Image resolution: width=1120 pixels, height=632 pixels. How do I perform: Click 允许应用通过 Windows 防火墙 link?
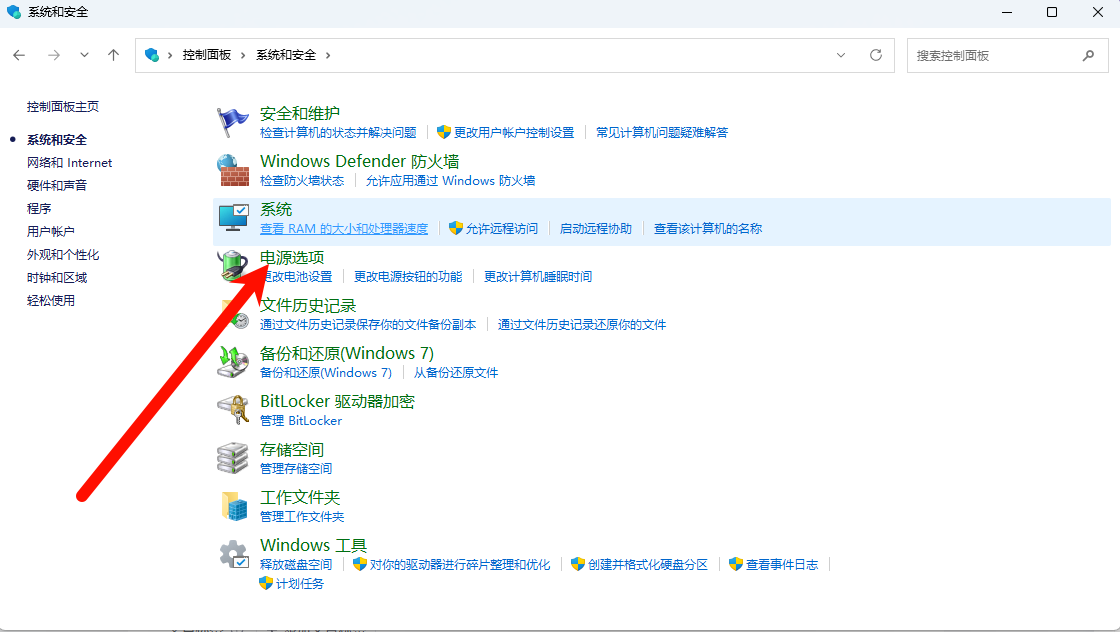tap(451, 181)
